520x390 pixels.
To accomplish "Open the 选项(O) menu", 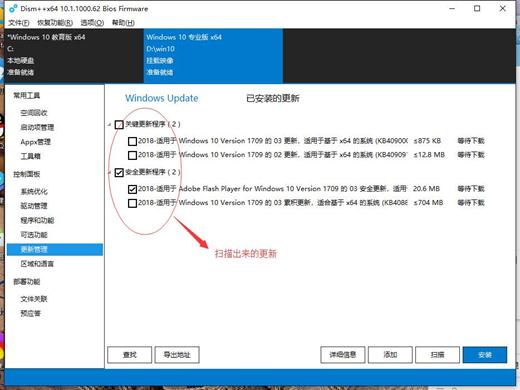I will (x=92, y=23).
